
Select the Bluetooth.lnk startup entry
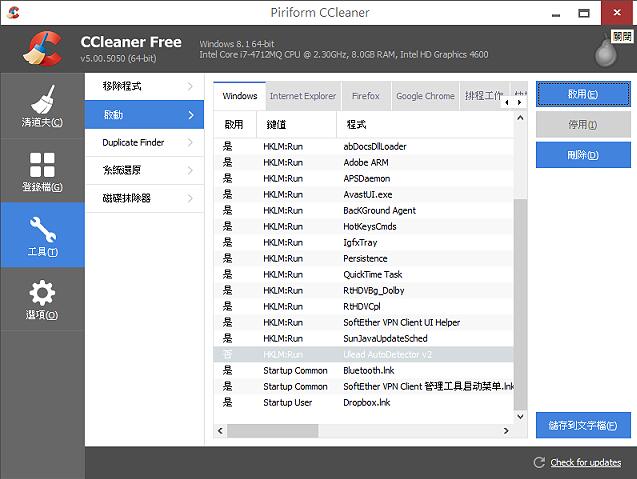coord(364,371)
